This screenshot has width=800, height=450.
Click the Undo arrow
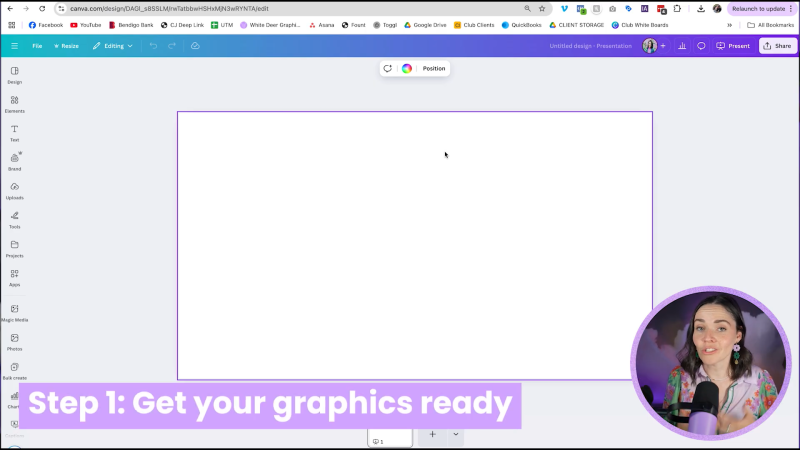point(153,46)
